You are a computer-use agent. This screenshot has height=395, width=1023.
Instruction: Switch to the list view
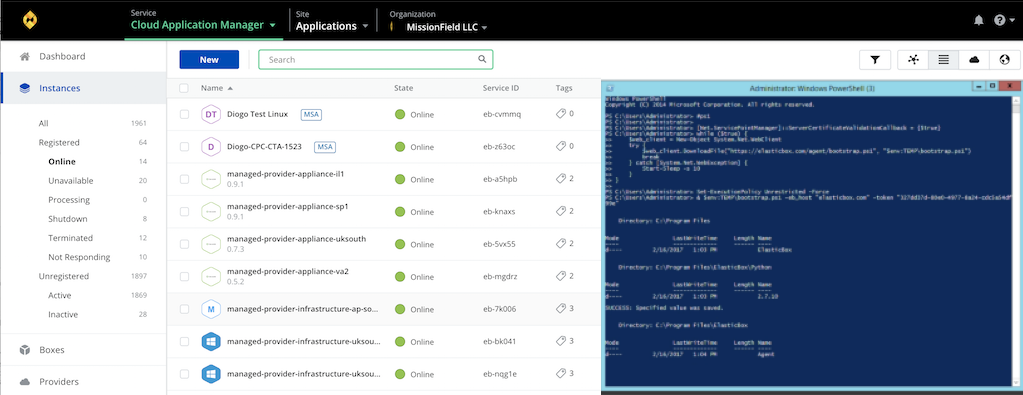[943, 59]
